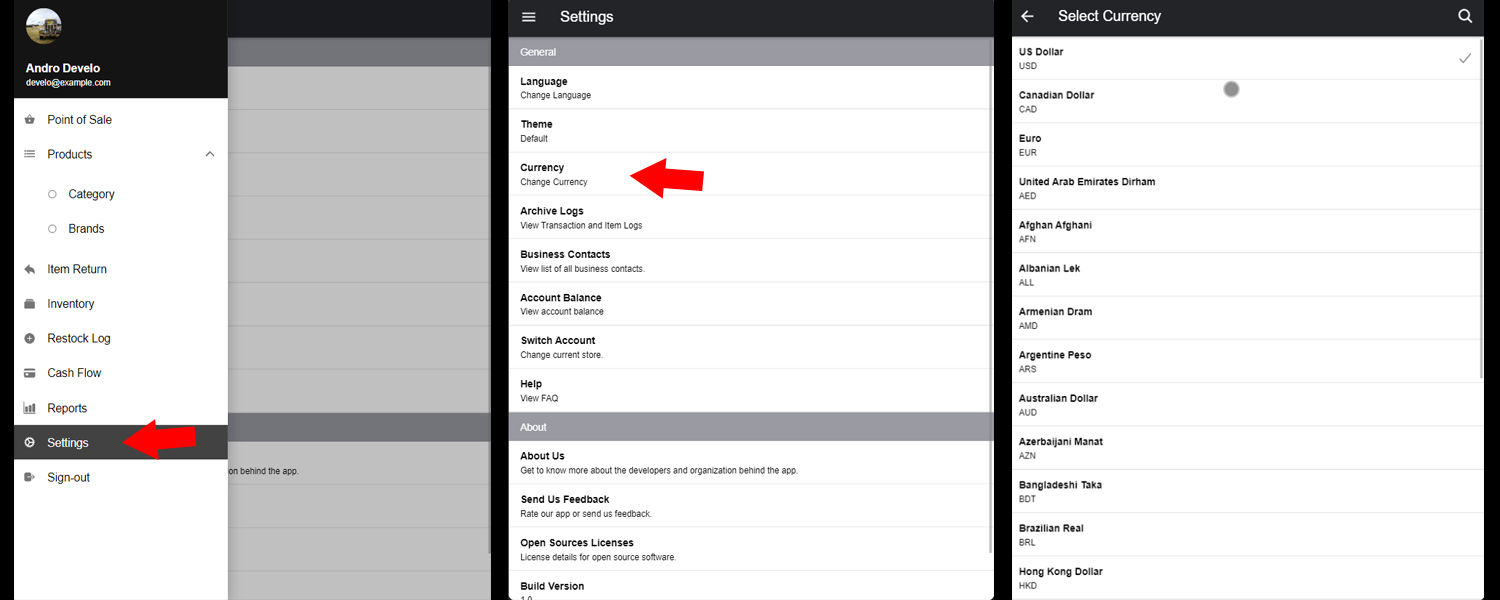Choose Euro from currency list
Screen dimensions: 1500x600
pyautogui.click(x=1240, y=145)
